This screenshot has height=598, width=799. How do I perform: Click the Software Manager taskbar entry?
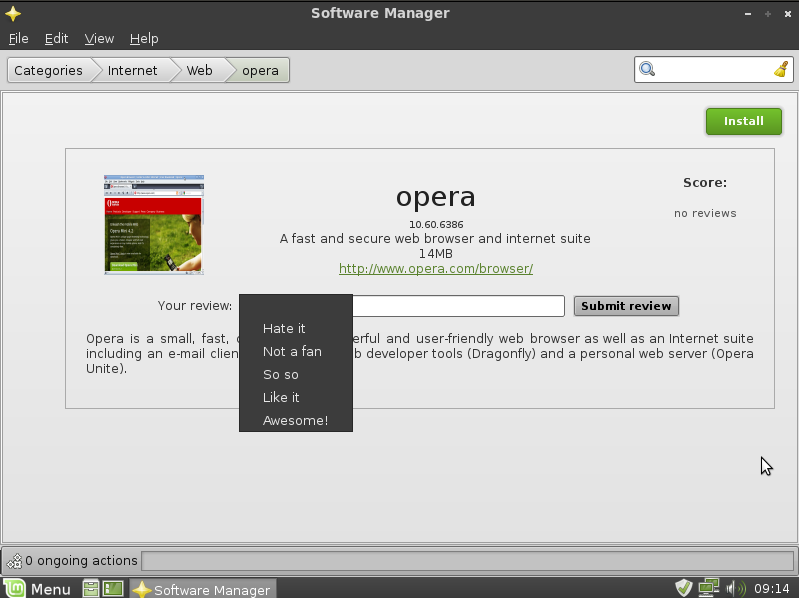[203, 589]
